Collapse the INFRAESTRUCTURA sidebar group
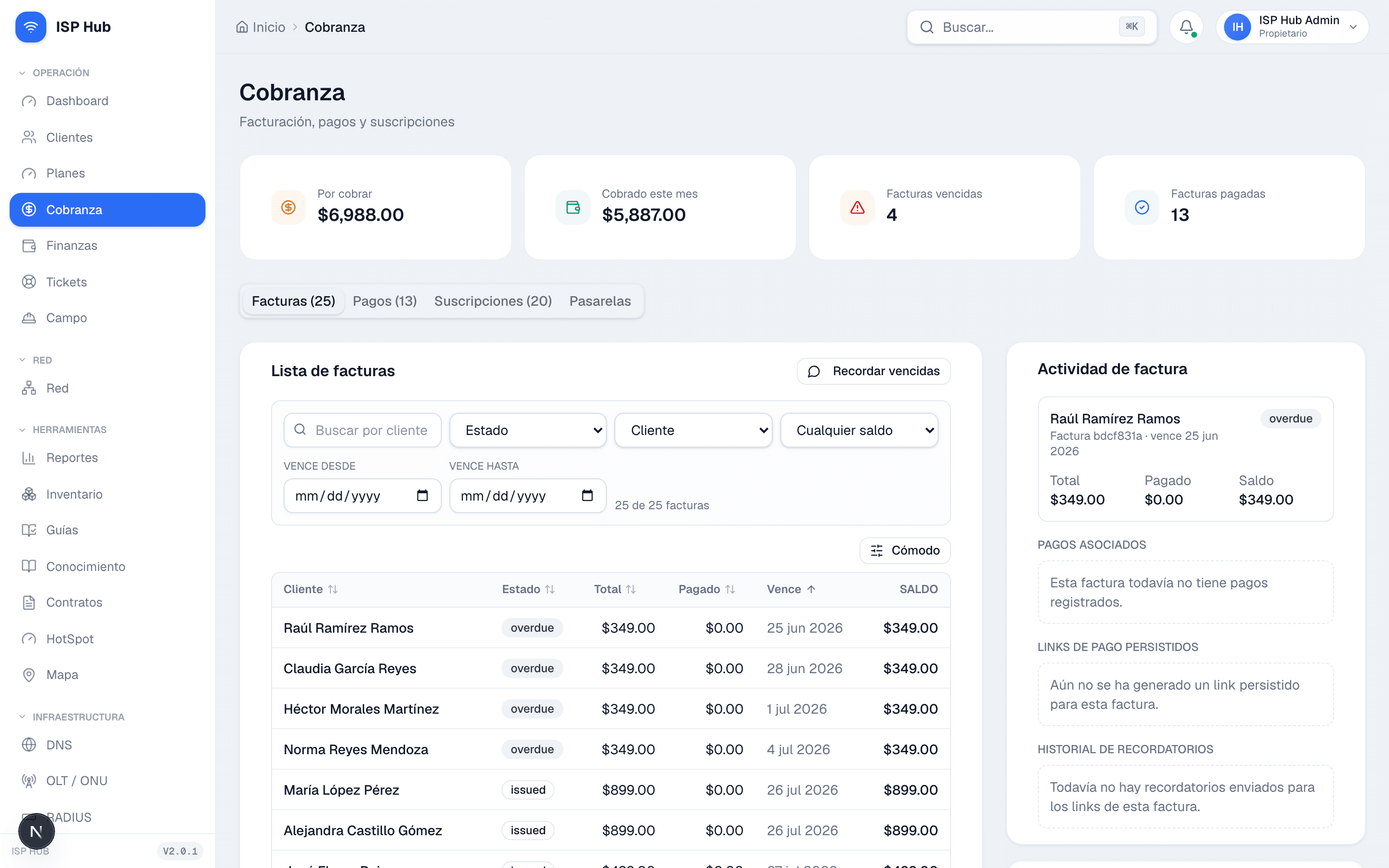 tap(72, 717)
